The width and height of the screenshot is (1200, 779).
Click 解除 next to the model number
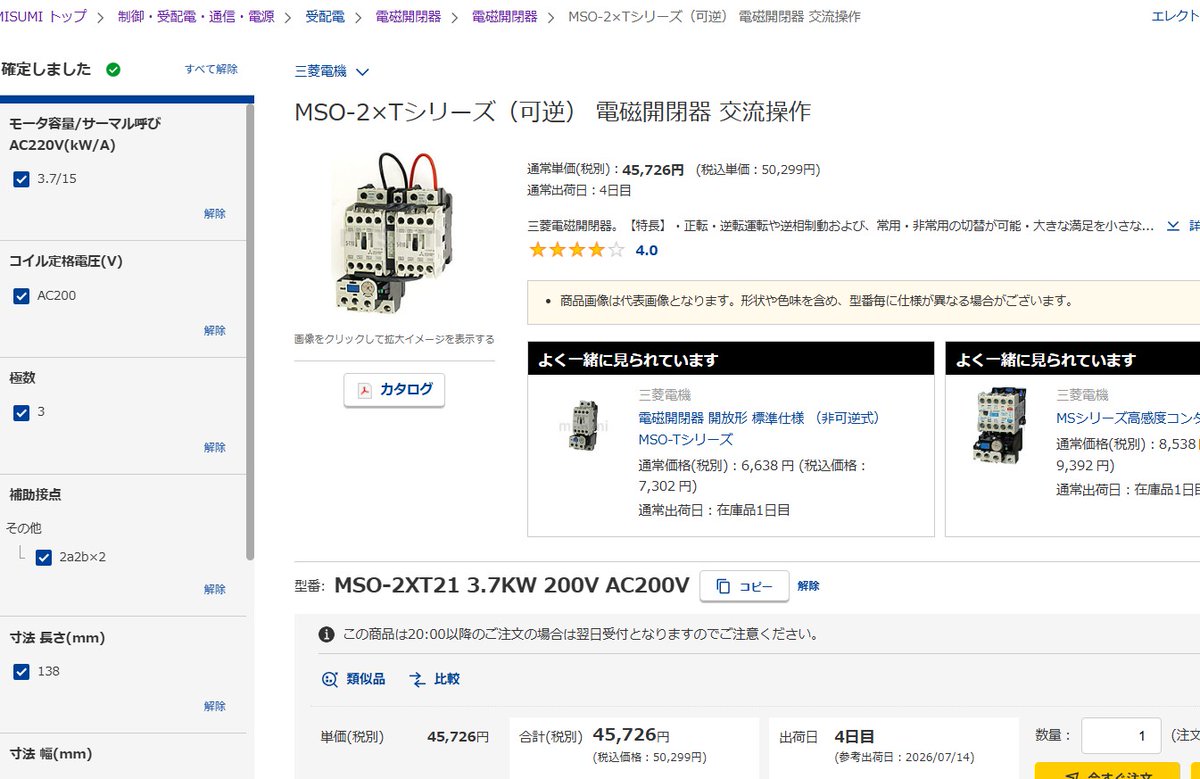809,586
